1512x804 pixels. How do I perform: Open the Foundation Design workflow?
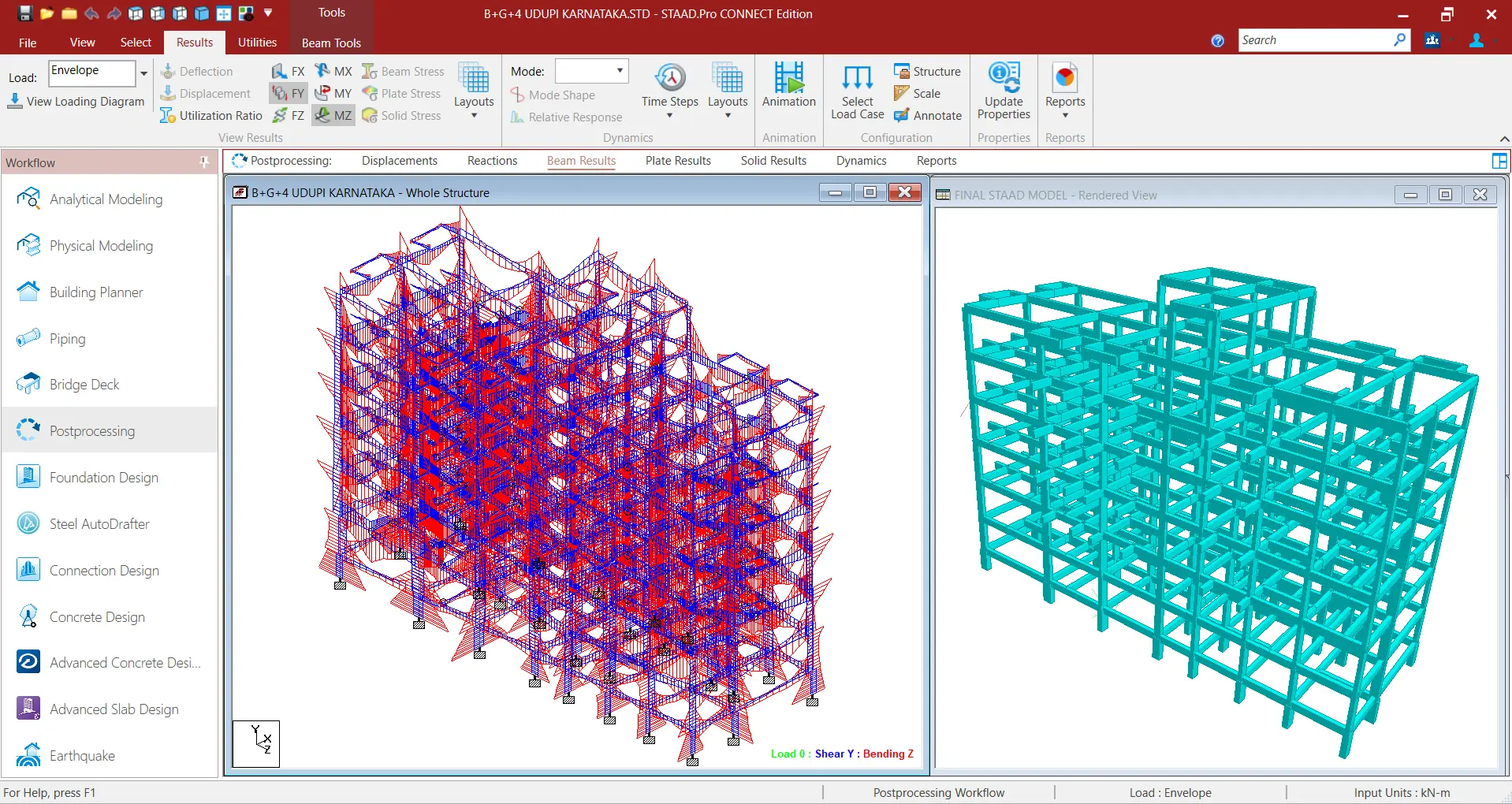(102, 477)
